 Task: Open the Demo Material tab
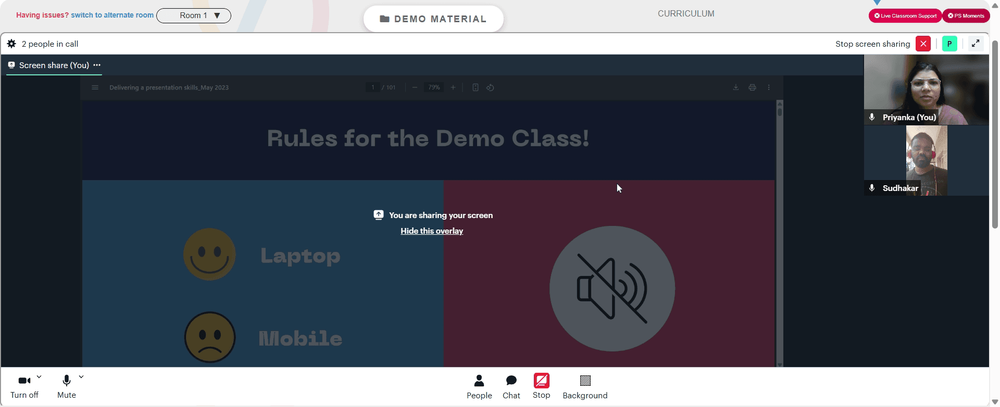click(433, 19)
